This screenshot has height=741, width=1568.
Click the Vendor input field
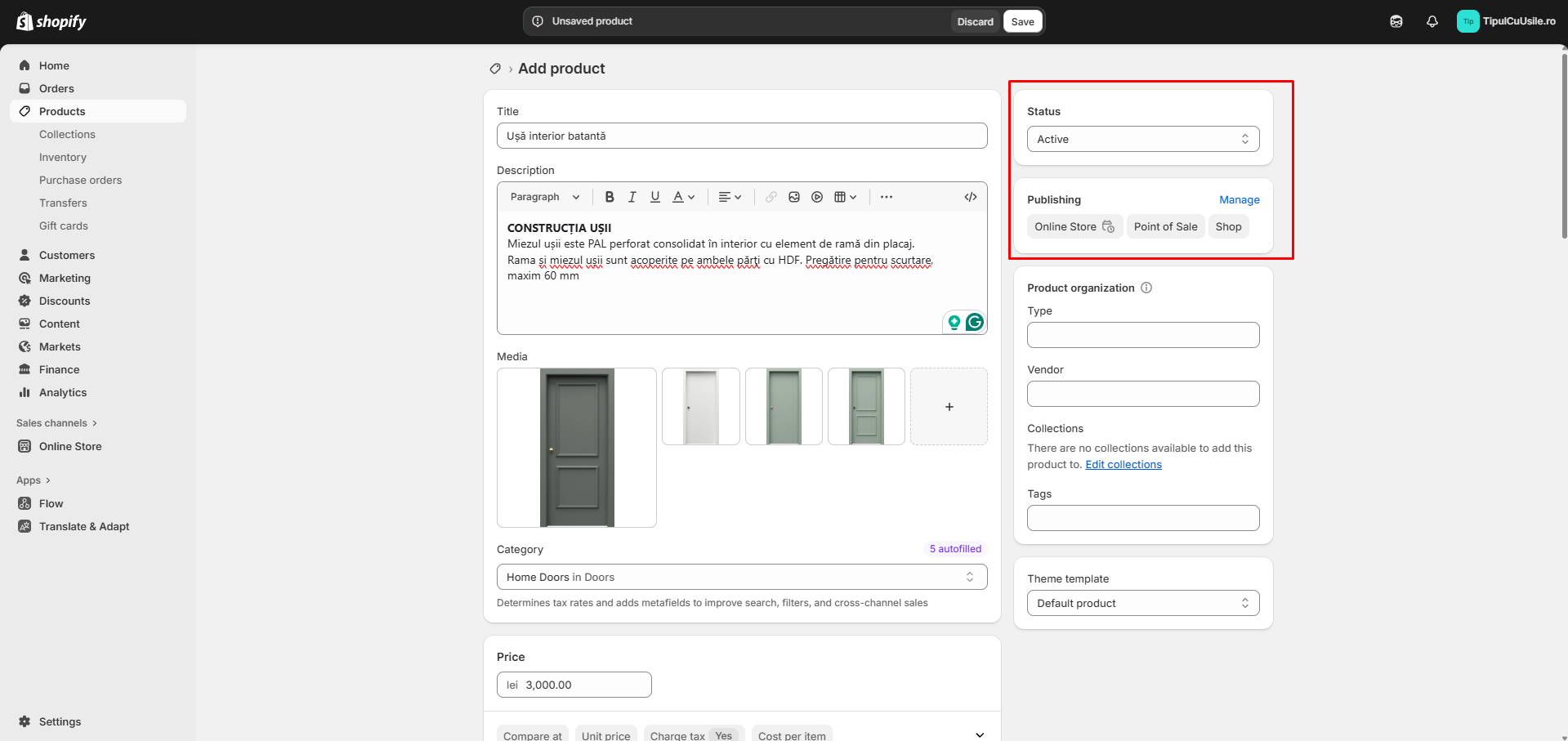point(1142,394)
